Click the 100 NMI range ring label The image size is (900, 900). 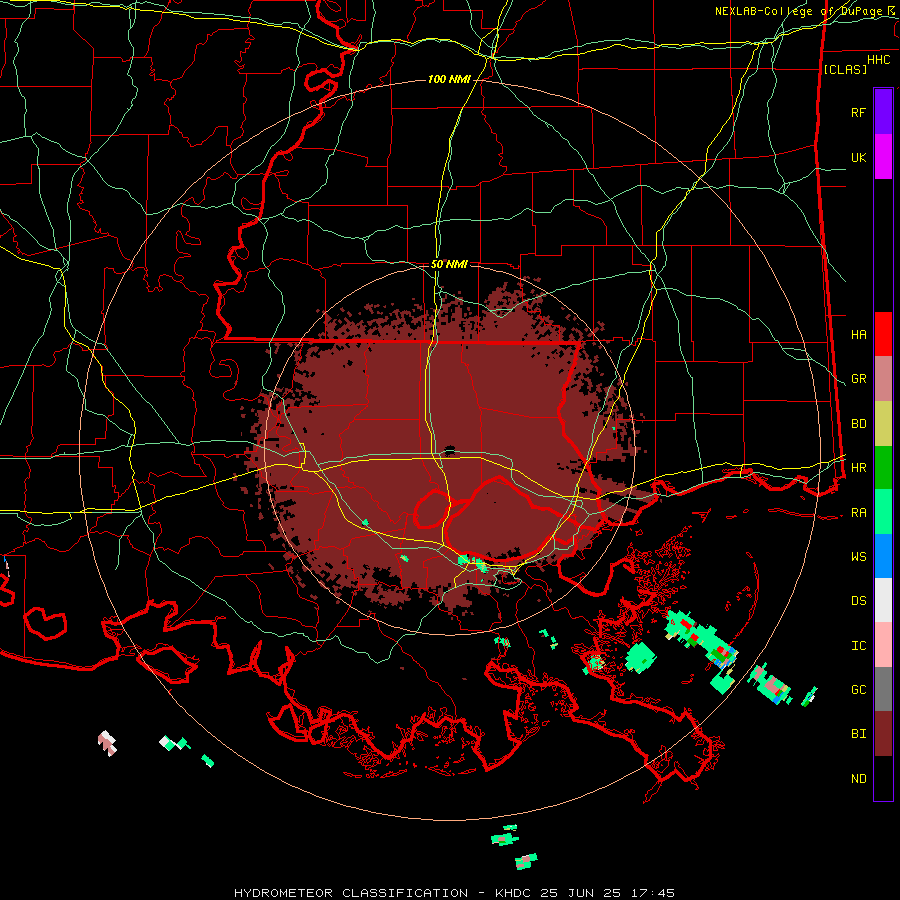[x=449, y=79]
